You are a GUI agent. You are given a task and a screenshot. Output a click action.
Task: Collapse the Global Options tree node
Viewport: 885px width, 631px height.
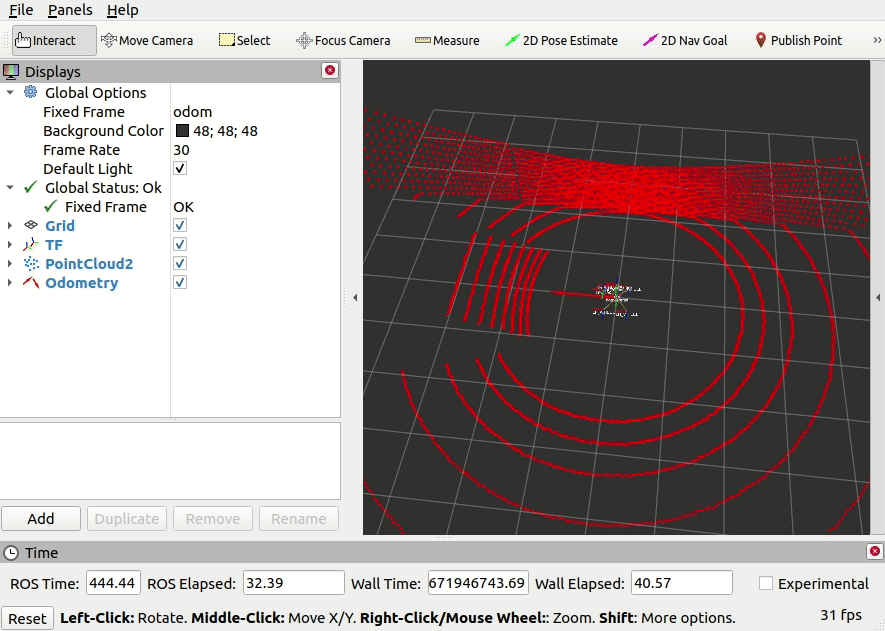pyautogui.click(x=10, y=92)
